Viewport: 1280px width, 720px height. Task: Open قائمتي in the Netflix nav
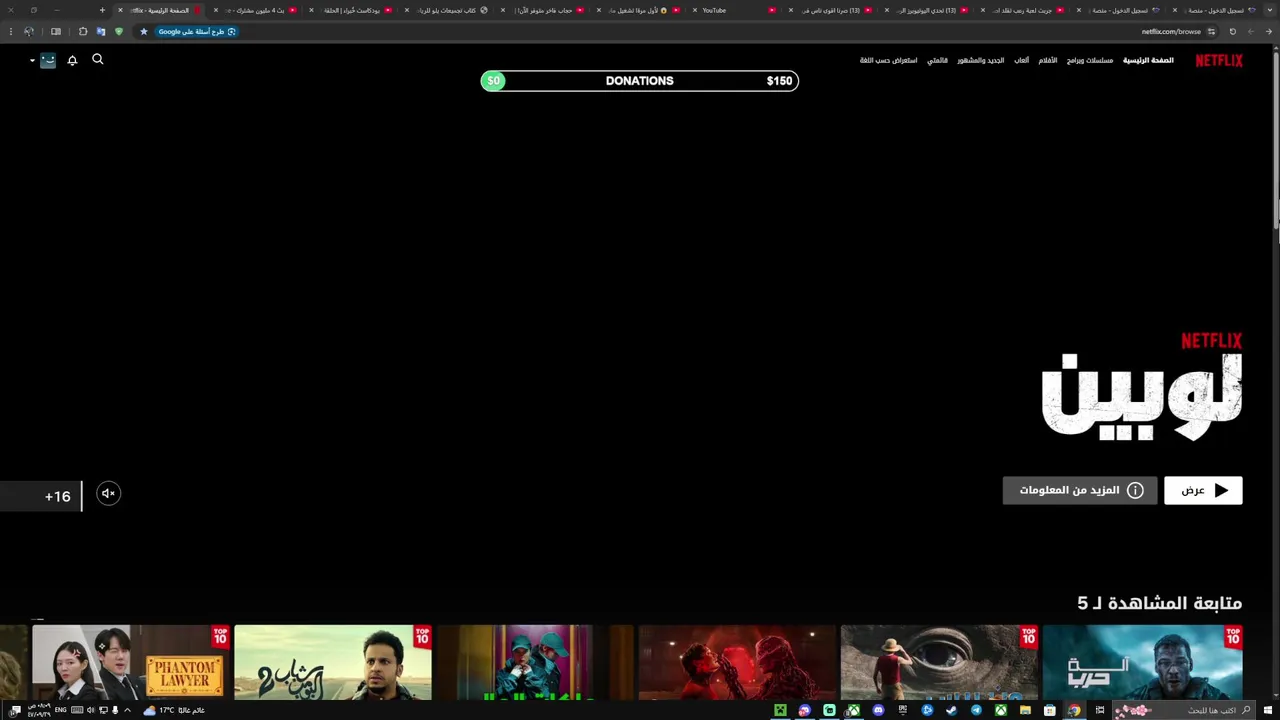(x=937, y=60)
